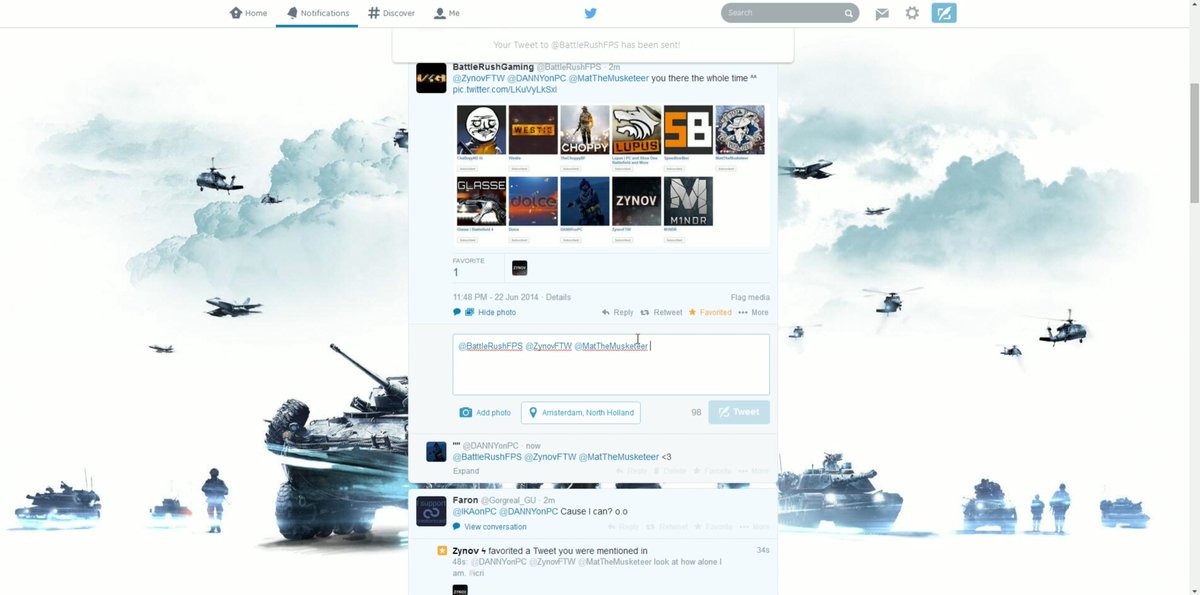This screenshot has height=595, width=1200.
Task: Open the Amsterdam, North Holland location selector
Action: tap(581, 412)
